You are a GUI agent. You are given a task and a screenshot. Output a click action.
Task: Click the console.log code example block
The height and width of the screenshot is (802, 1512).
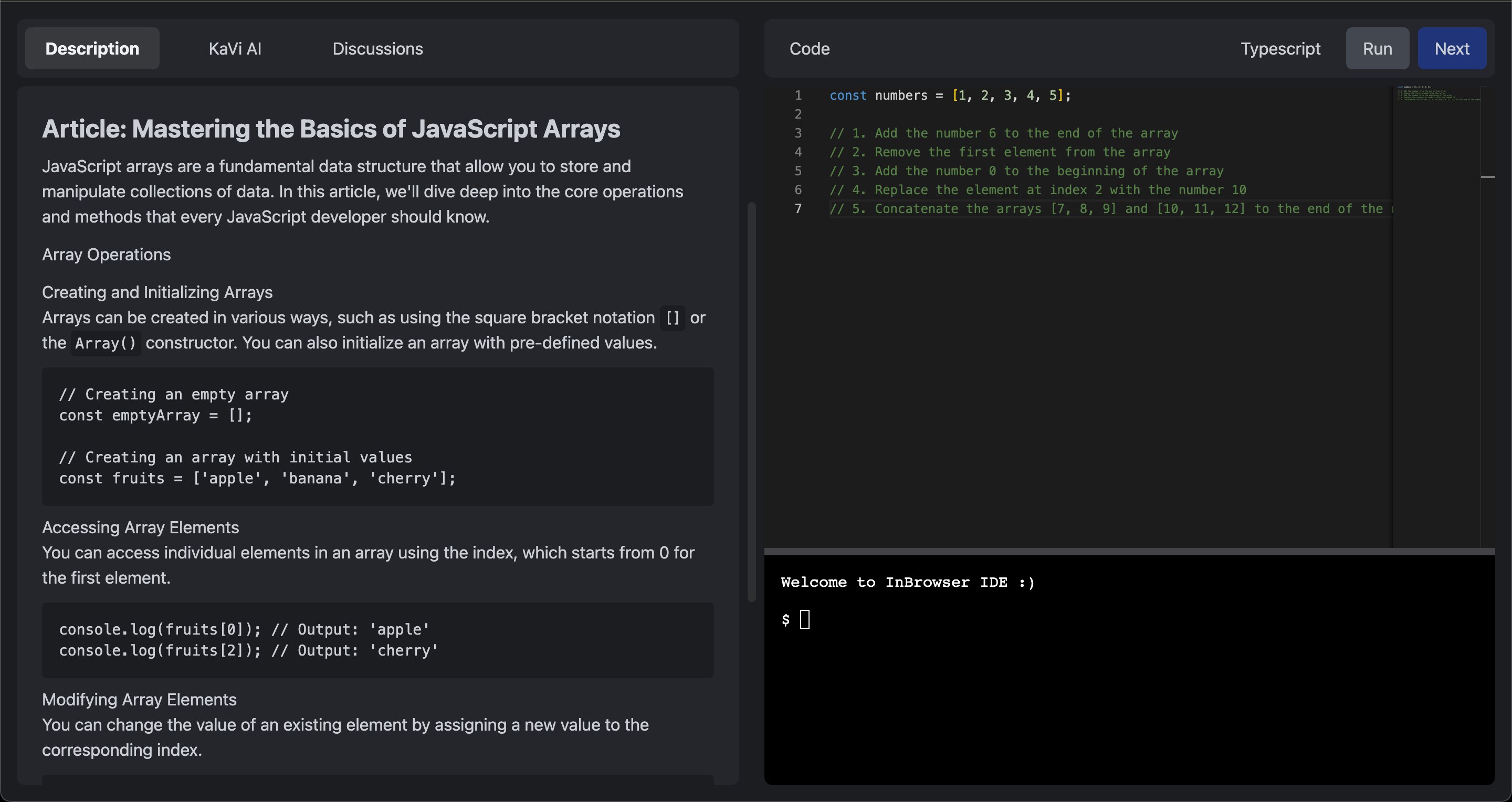tap(377, 640)
